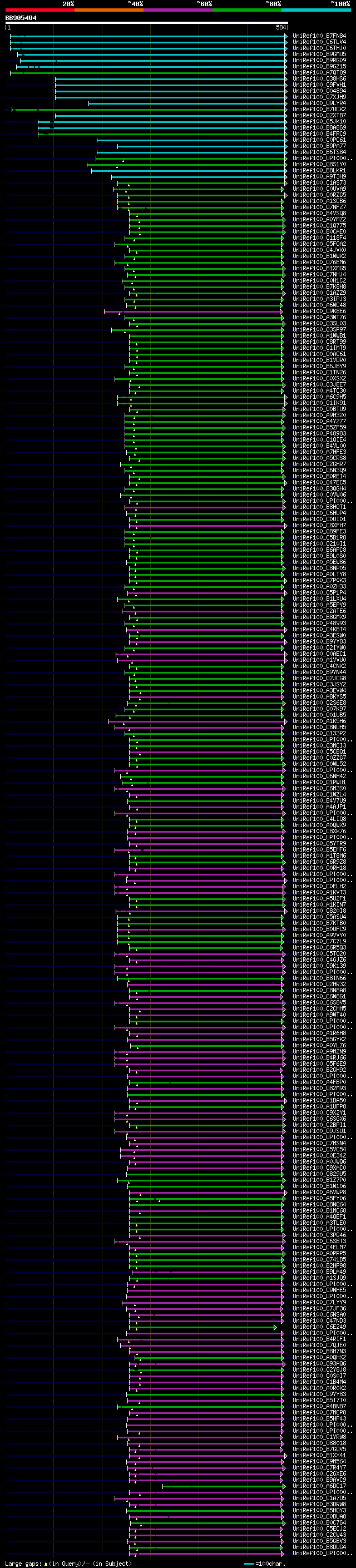Click the query end position 584
Image resolution: width=356 pixels, height=1568 pixels.
(x=280, y=27)
